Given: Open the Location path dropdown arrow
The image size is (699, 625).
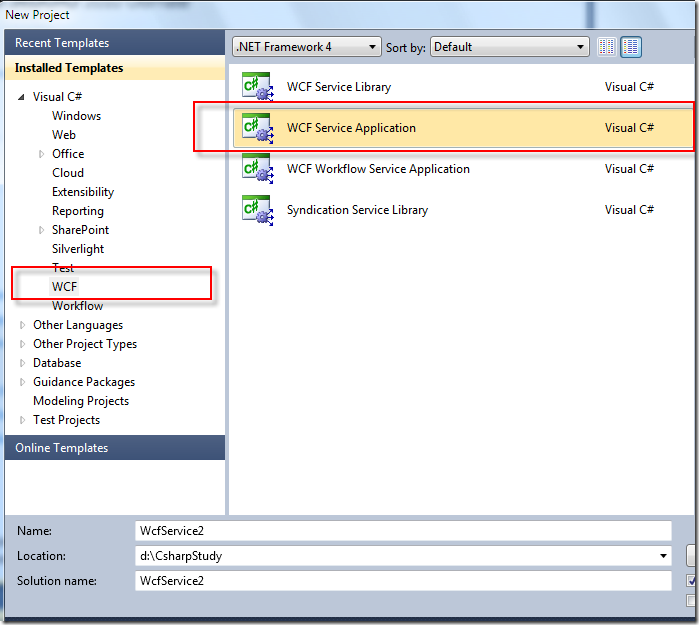Looking at the screenshot, I should tap(663, 556).
